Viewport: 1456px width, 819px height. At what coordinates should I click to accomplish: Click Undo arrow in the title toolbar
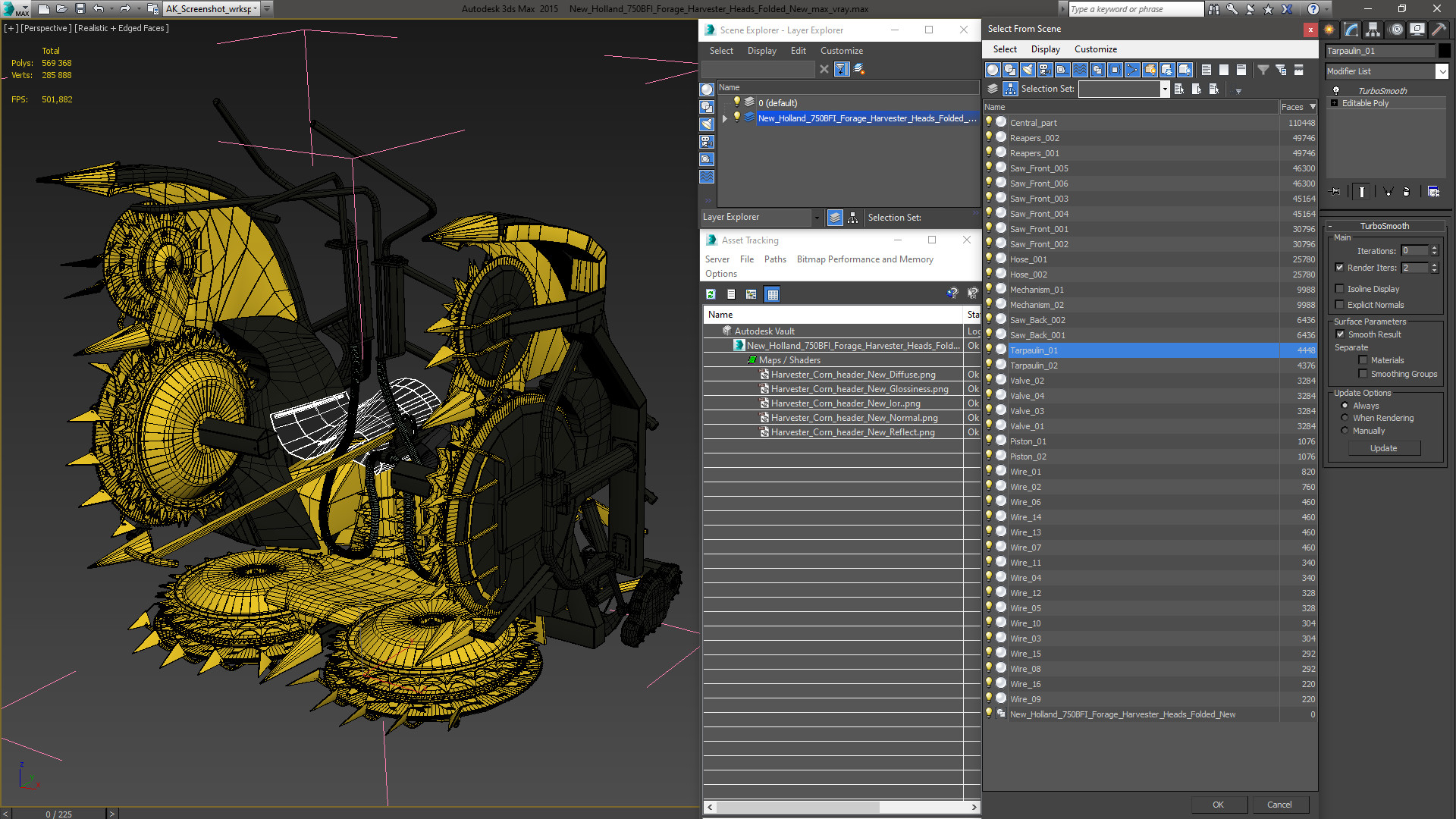pyautogui.click(x=99, y=9)
